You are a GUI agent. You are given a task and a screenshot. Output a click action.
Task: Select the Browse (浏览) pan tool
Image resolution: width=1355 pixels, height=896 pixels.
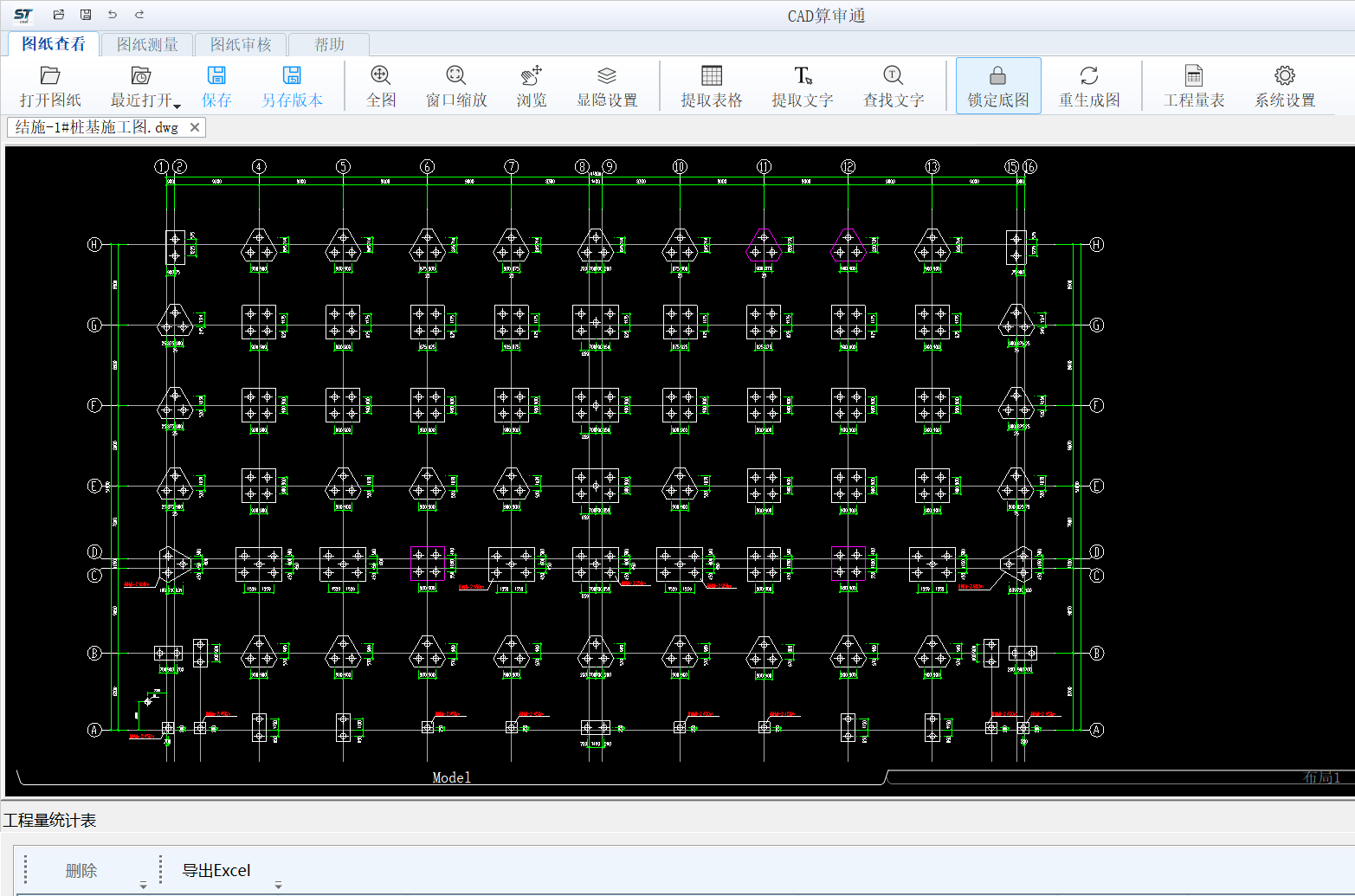[x=532, y=76]
